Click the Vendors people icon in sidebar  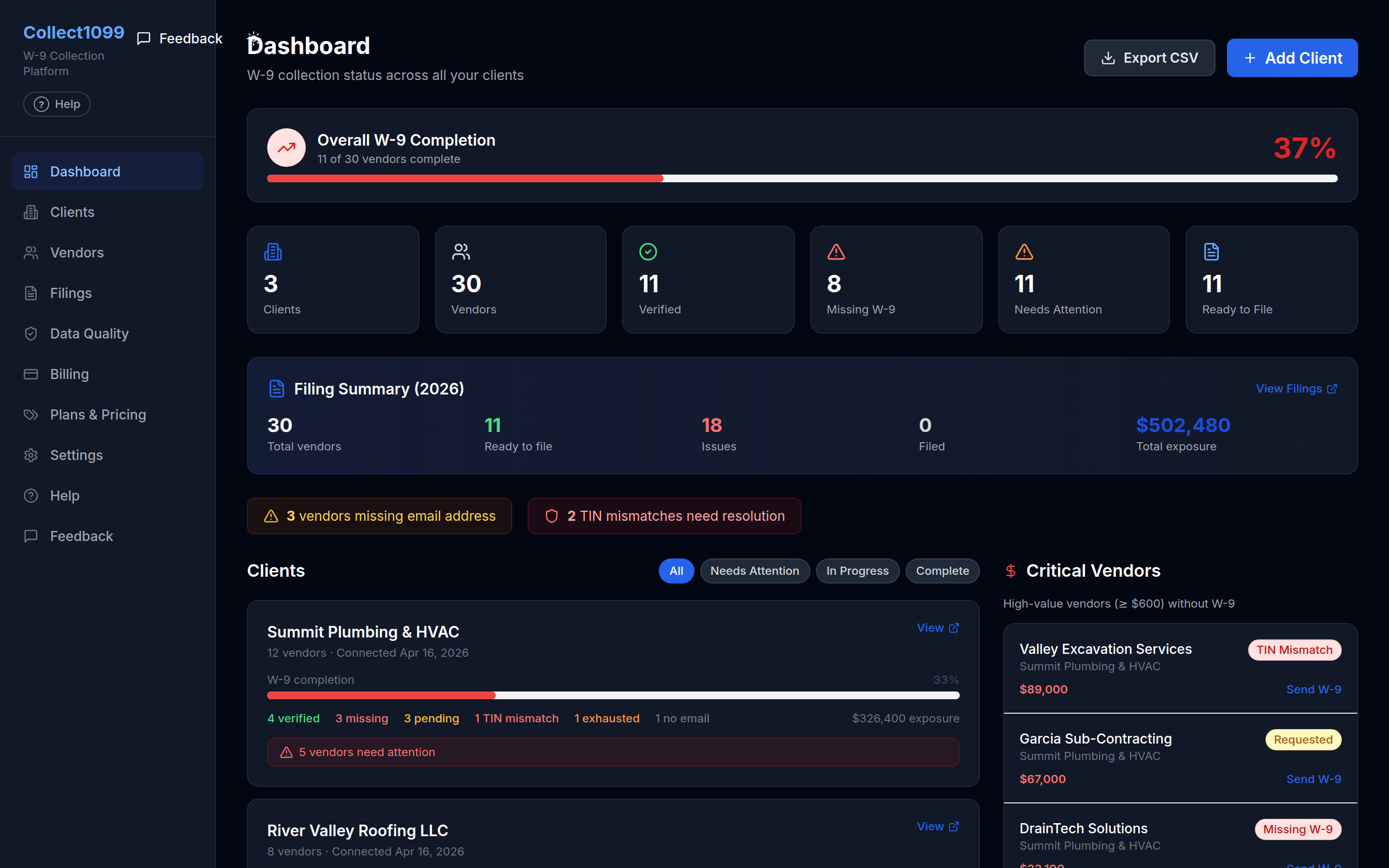coord(31,253)
